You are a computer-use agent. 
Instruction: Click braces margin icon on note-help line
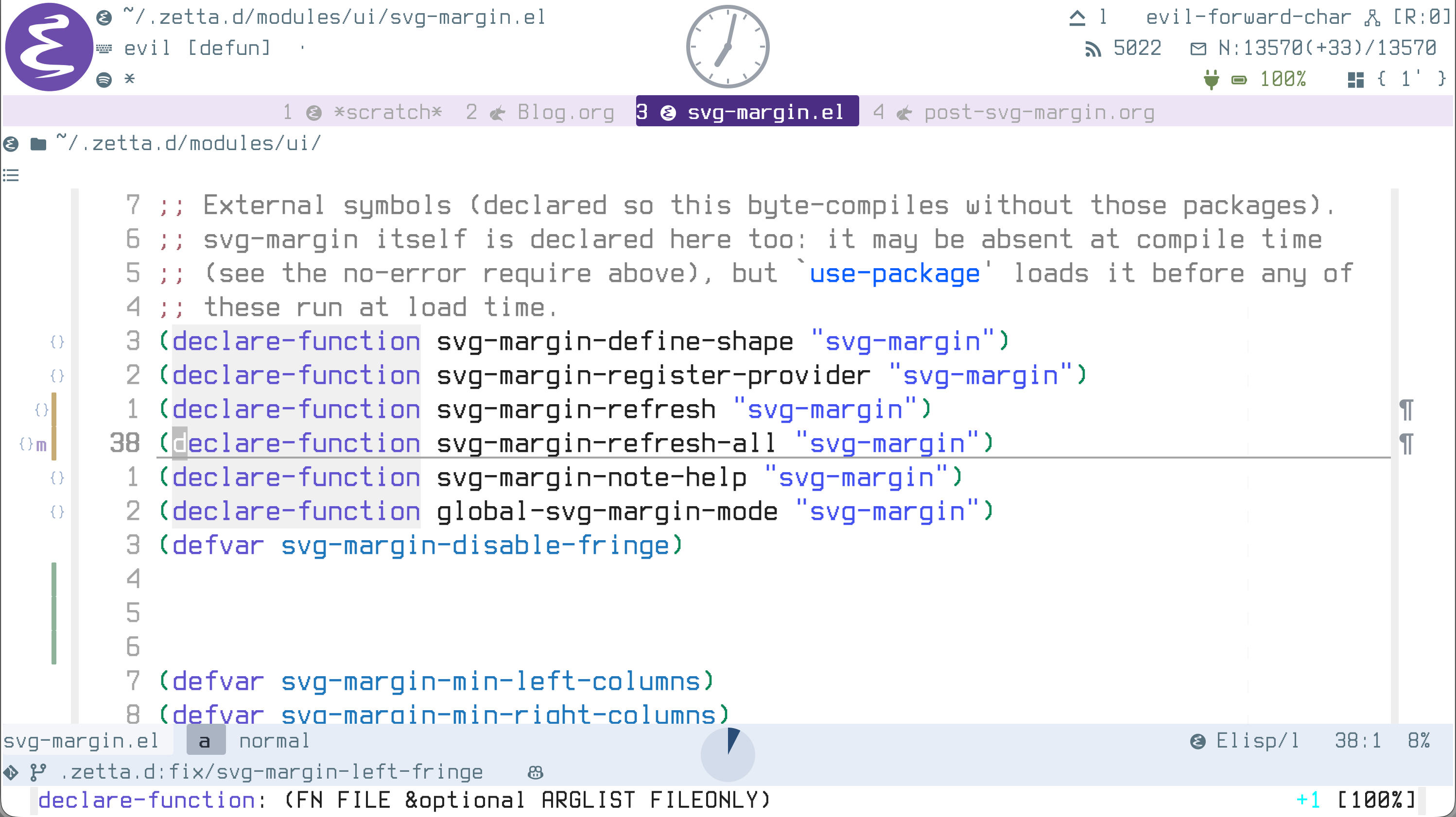click(57, 477)
